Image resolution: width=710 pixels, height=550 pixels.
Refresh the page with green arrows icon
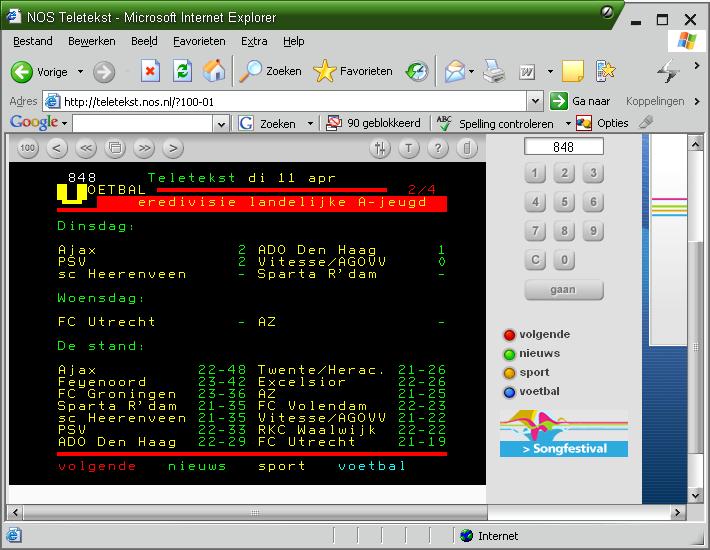click(x=182, y=71)
